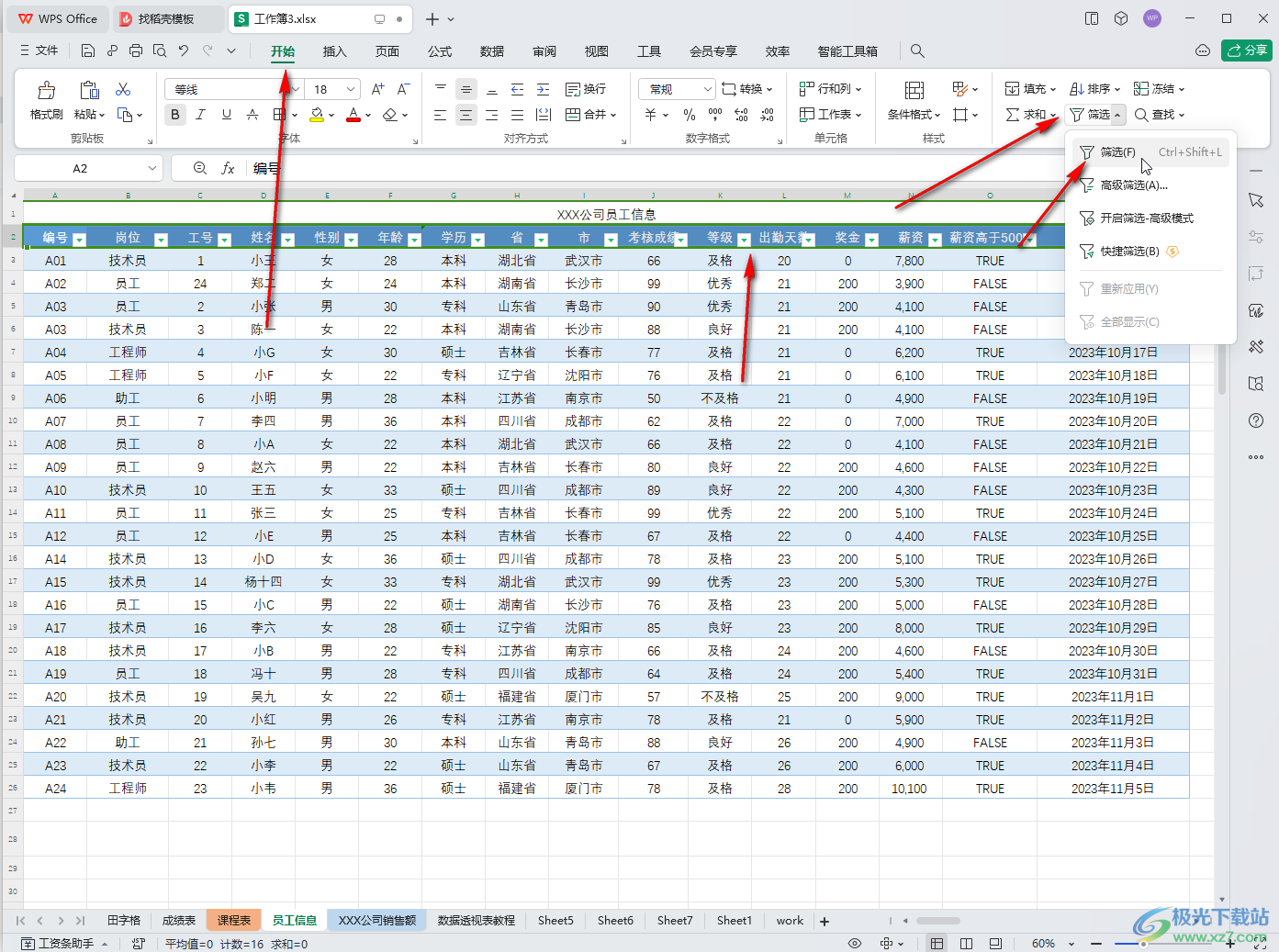Open the font size 18 dropdown

[x=351, y=89]
